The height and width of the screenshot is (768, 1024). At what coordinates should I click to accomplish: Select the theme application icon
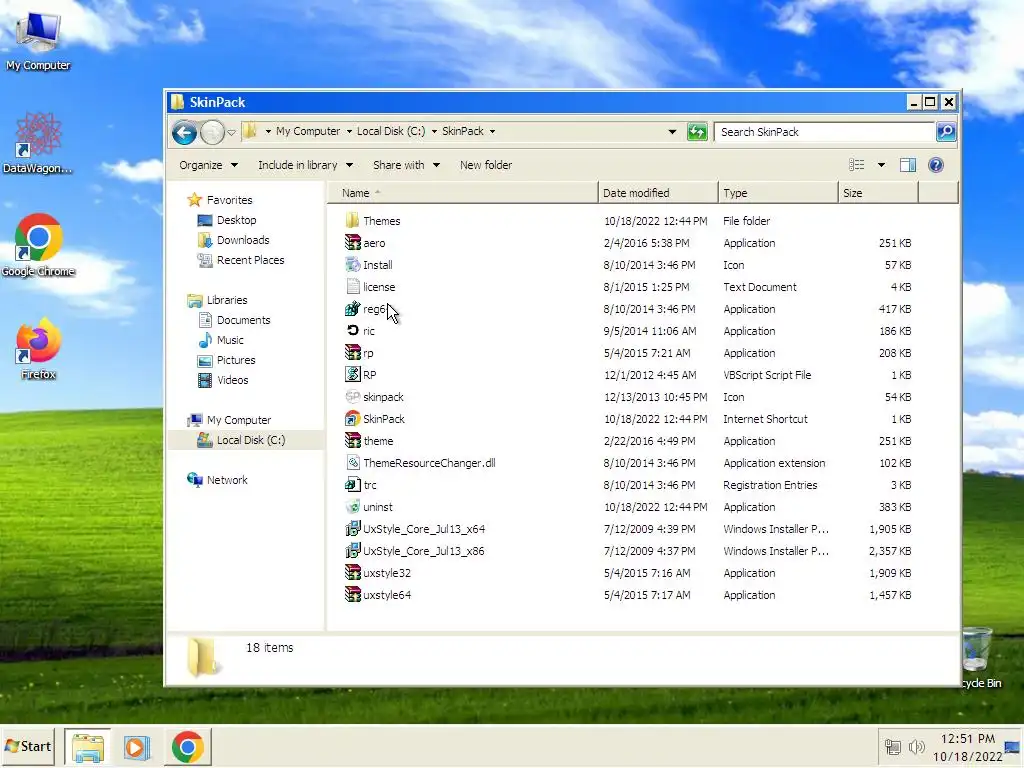353,441
